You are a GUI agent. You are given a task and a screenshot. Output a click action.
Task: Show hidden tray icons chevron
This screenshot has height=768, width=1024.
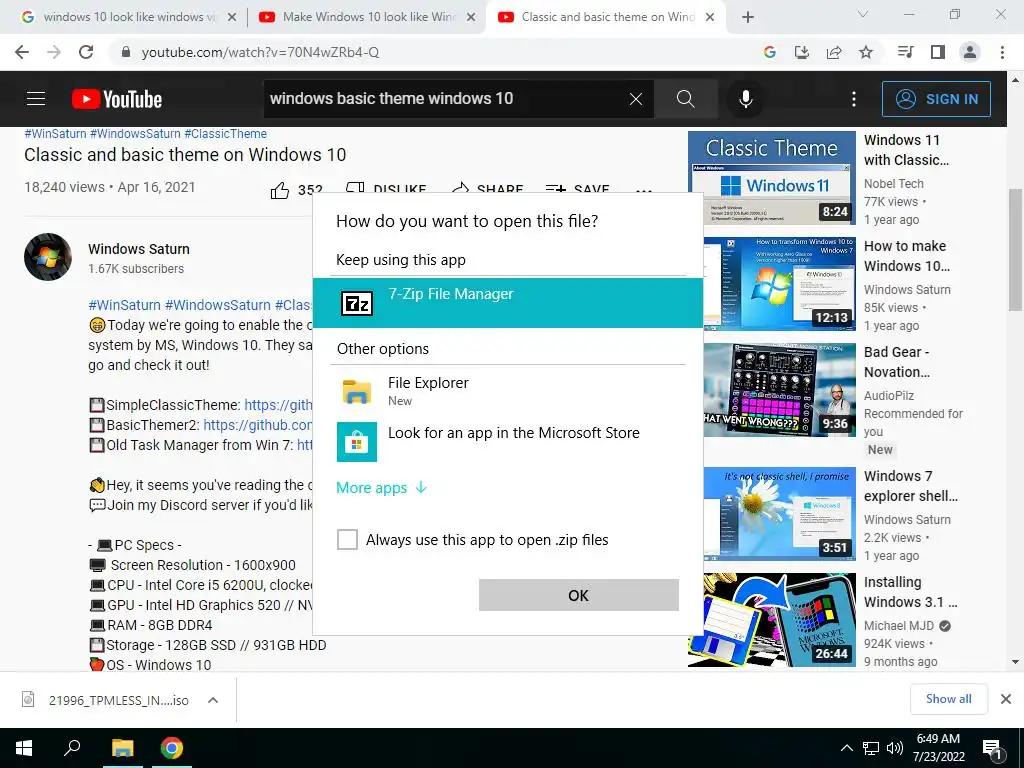point(846,748)
